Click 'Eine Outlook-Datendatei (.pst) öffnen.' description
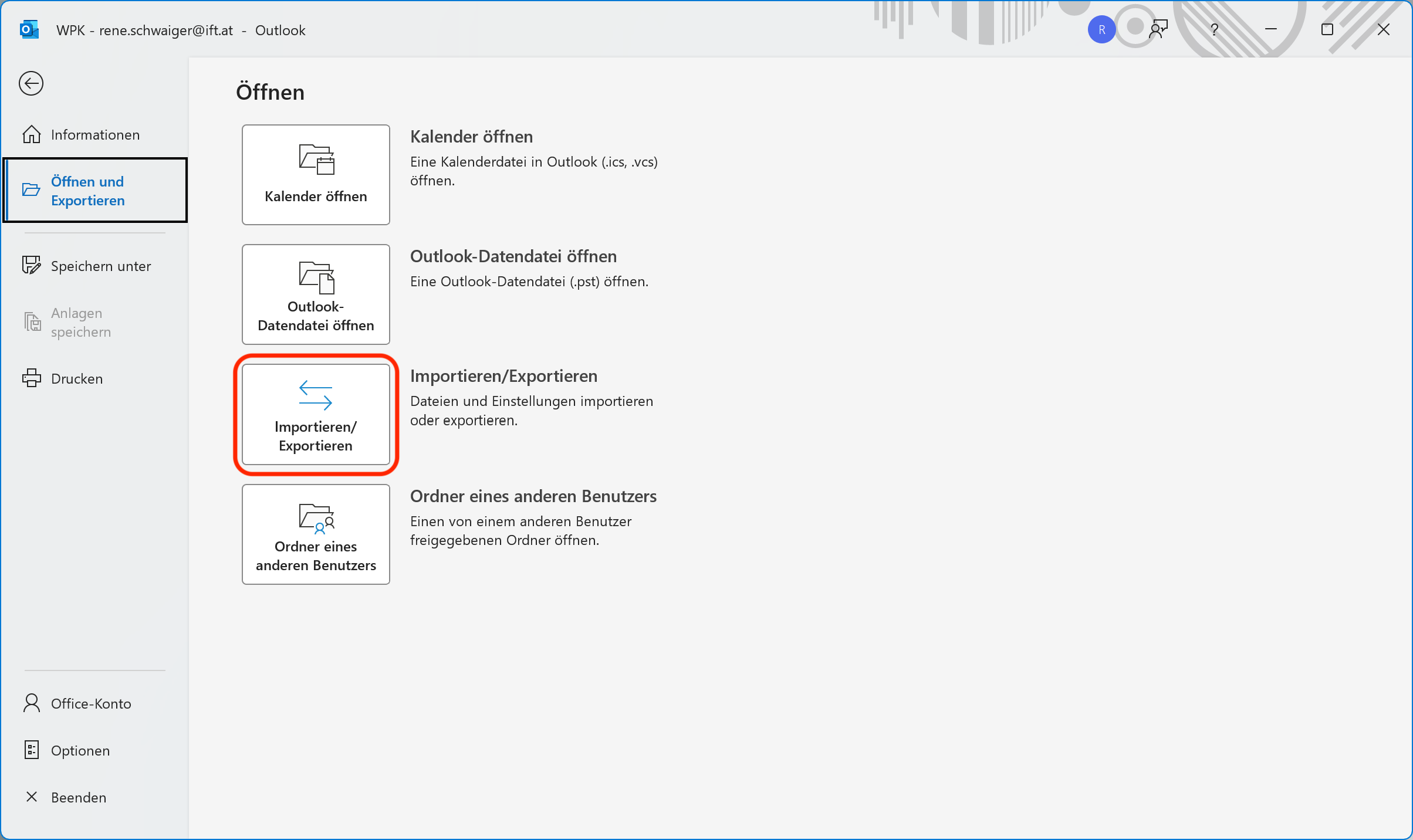Screen dimensions: 1413x840 [x=529, y=282]
